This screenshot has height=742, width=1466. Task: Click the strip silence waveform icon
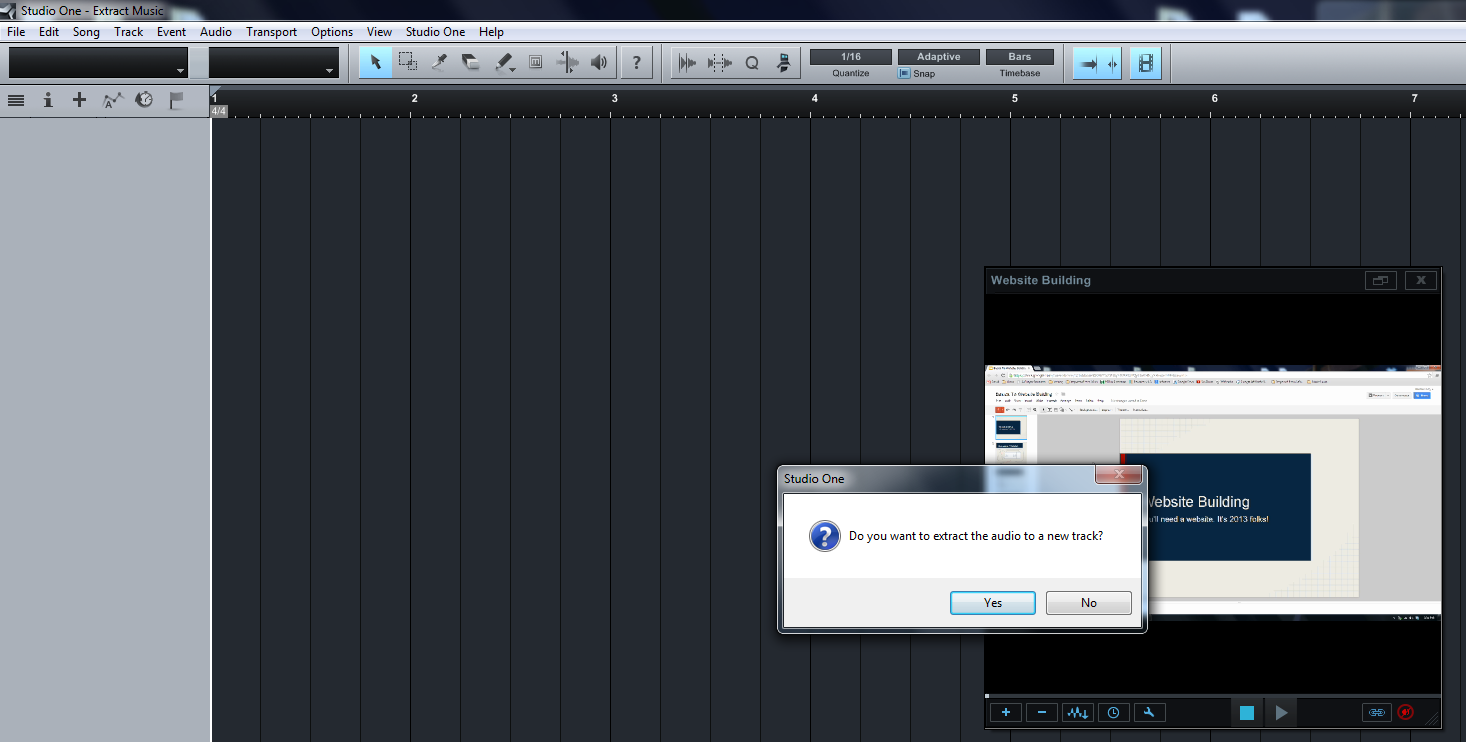pyautogui.click(x=687, y=63)
